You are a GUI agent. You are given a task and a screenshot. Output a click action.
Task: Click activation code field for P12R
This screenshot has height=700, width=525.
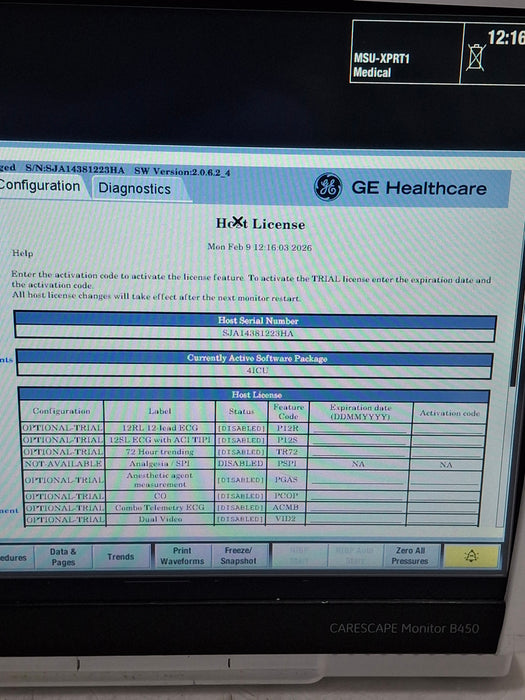click(449, 429)
